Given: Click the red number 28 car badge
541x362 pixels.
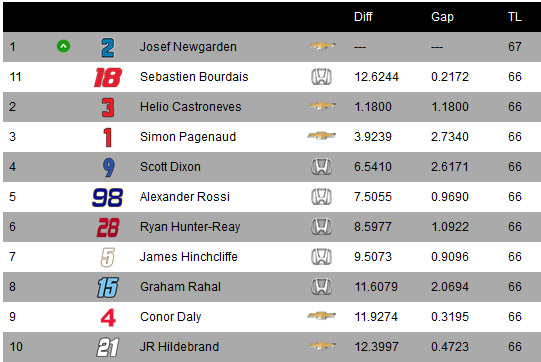Looking at the screenshot, I should point(108,227).
